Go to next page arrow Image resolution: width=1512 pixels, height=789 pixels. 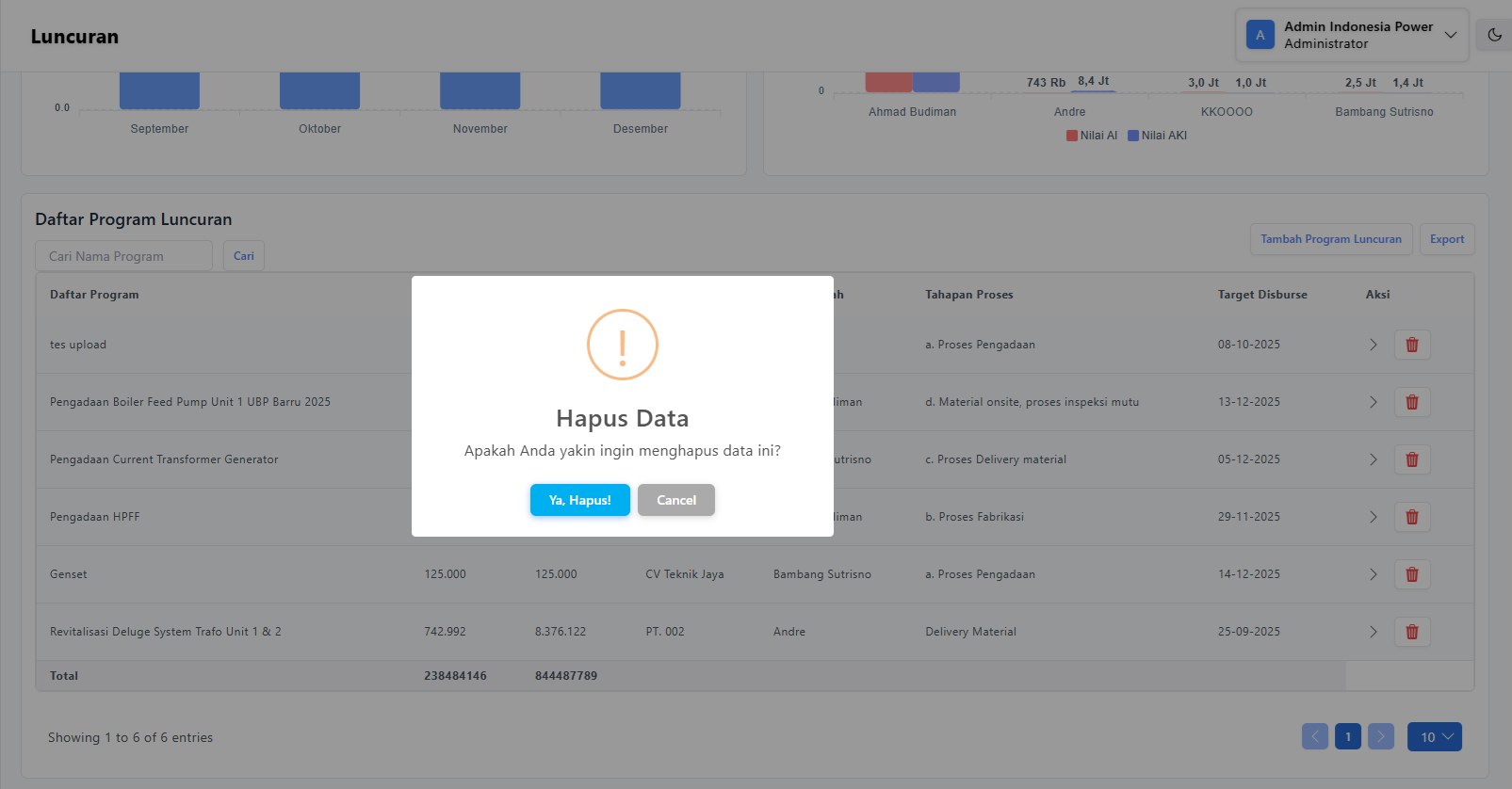point(1380,736)
